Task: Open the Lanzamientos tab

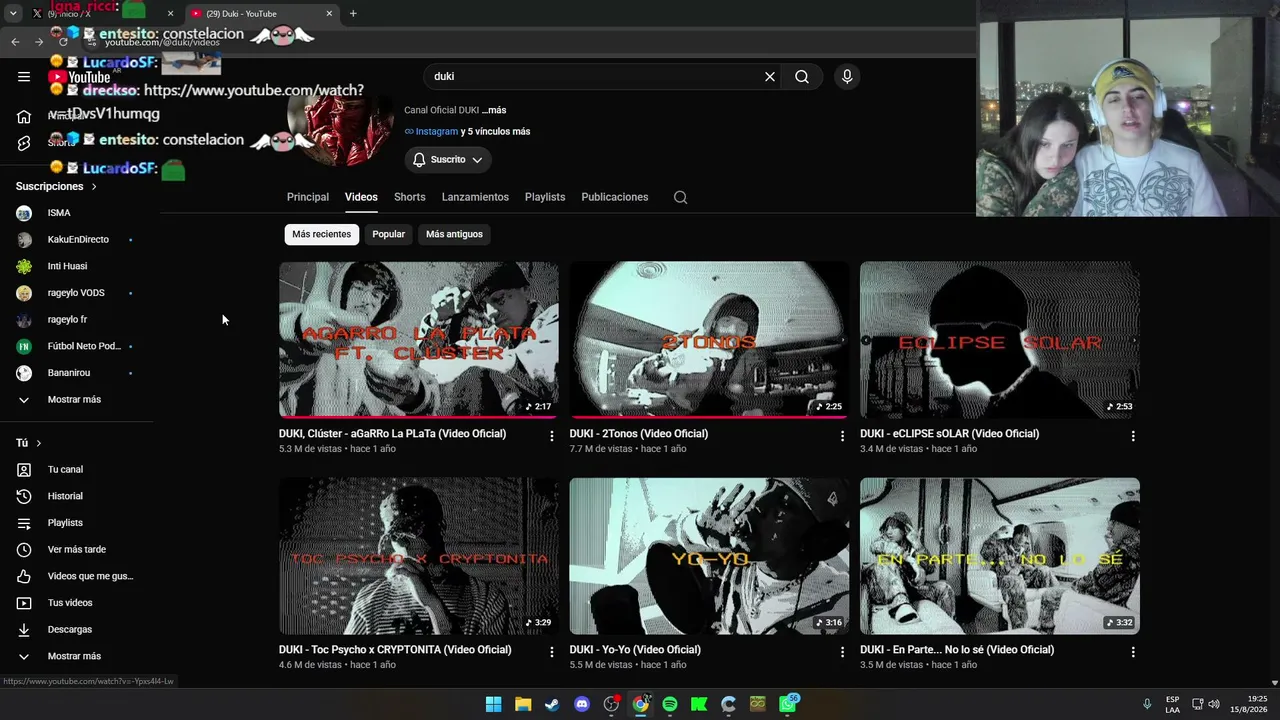Action: point(475,197)
